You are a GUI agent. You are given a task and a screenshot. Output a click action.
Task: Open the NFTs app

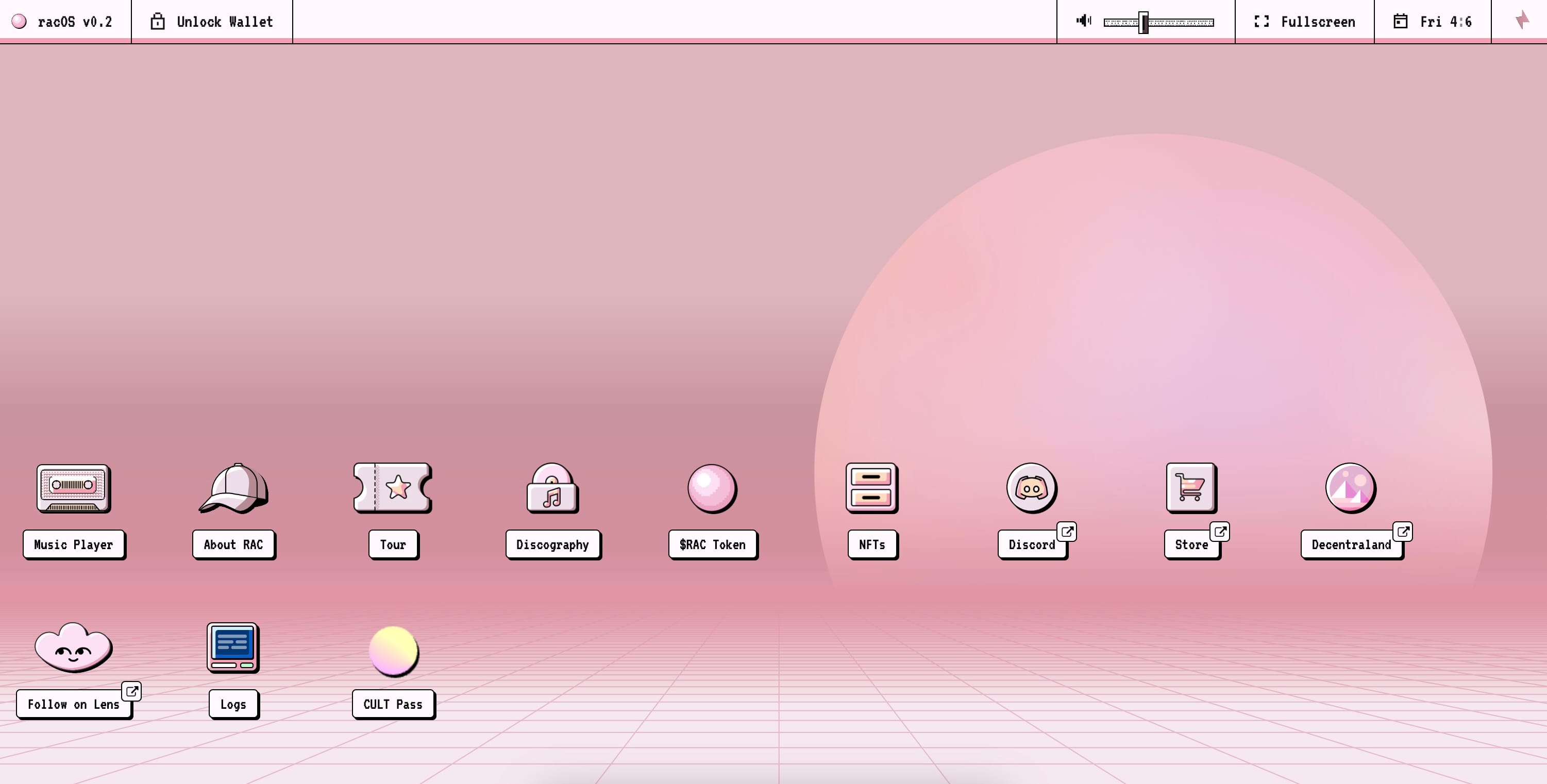pyautogui.click(x=870, y=488)
